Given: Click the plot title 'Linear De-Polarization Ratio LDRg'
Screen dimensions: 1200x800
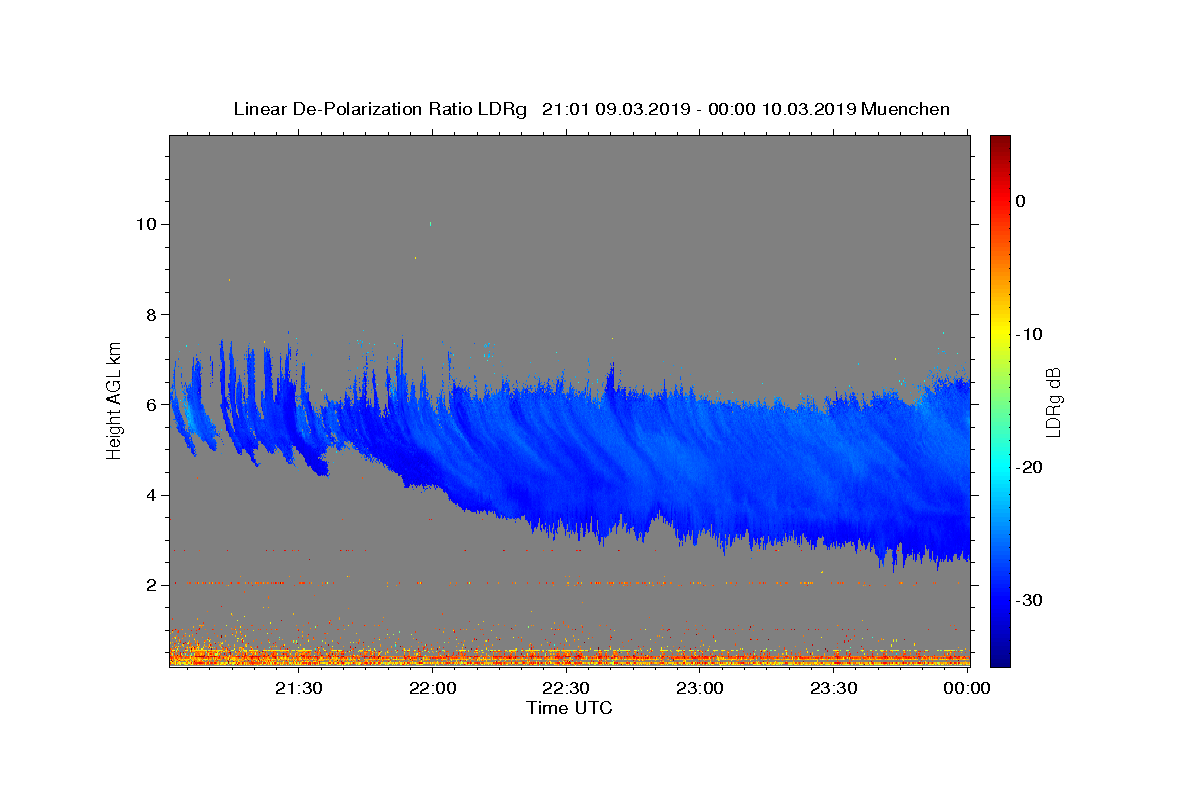Looking at the screenshot, I should tap(380, 109).
